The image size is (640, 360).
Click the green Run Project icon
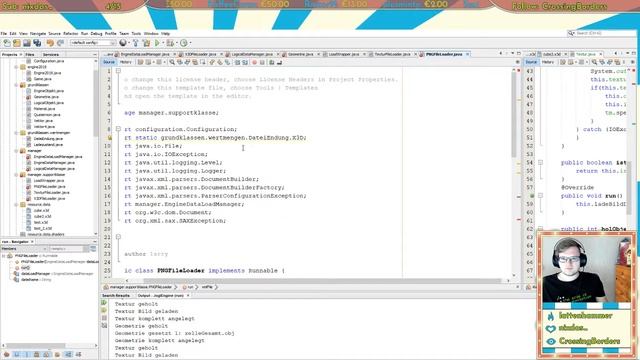157,43
